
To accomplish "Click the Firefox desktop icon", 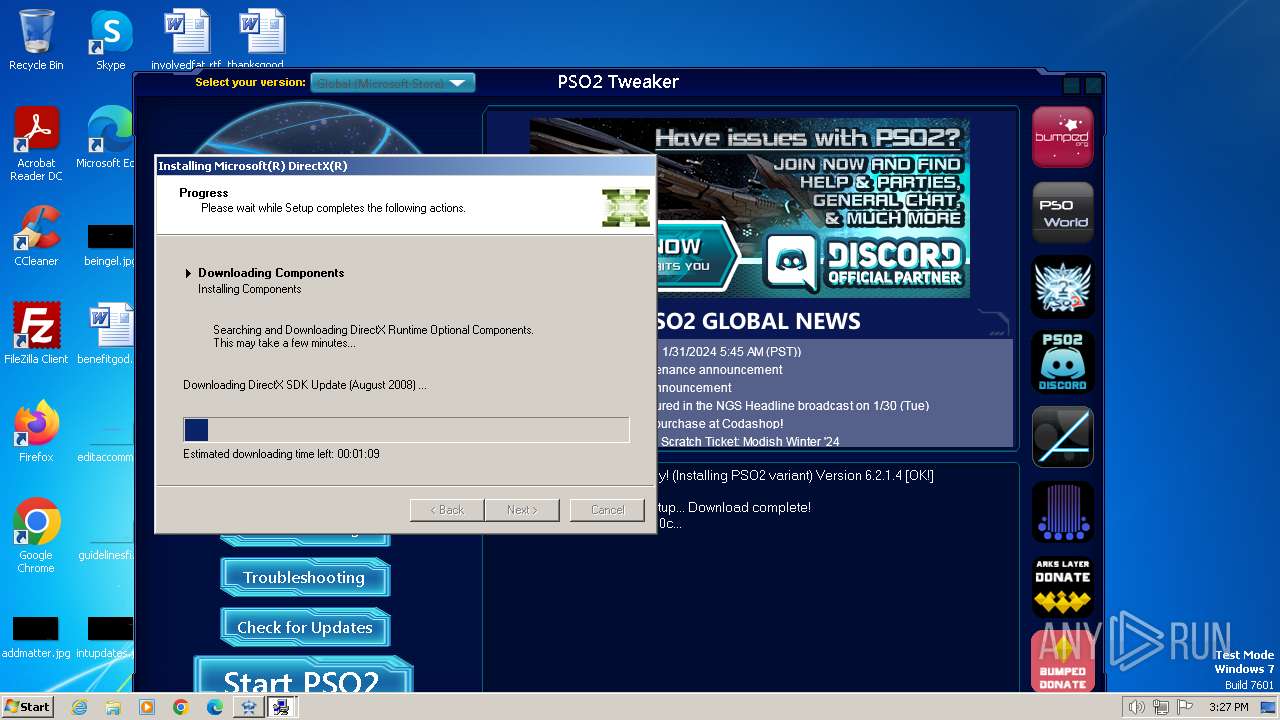I will coord(36,432).
